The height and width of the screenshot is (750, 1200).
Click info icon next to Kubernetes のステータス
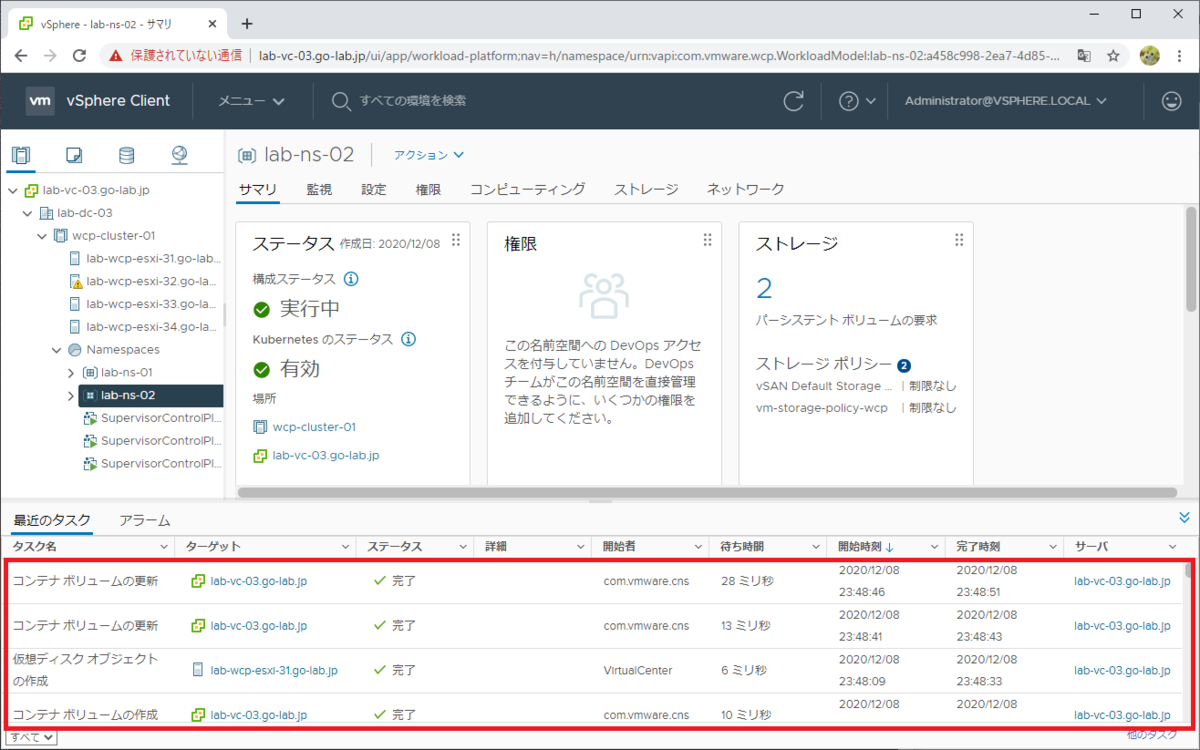click(x=408, y=339)
